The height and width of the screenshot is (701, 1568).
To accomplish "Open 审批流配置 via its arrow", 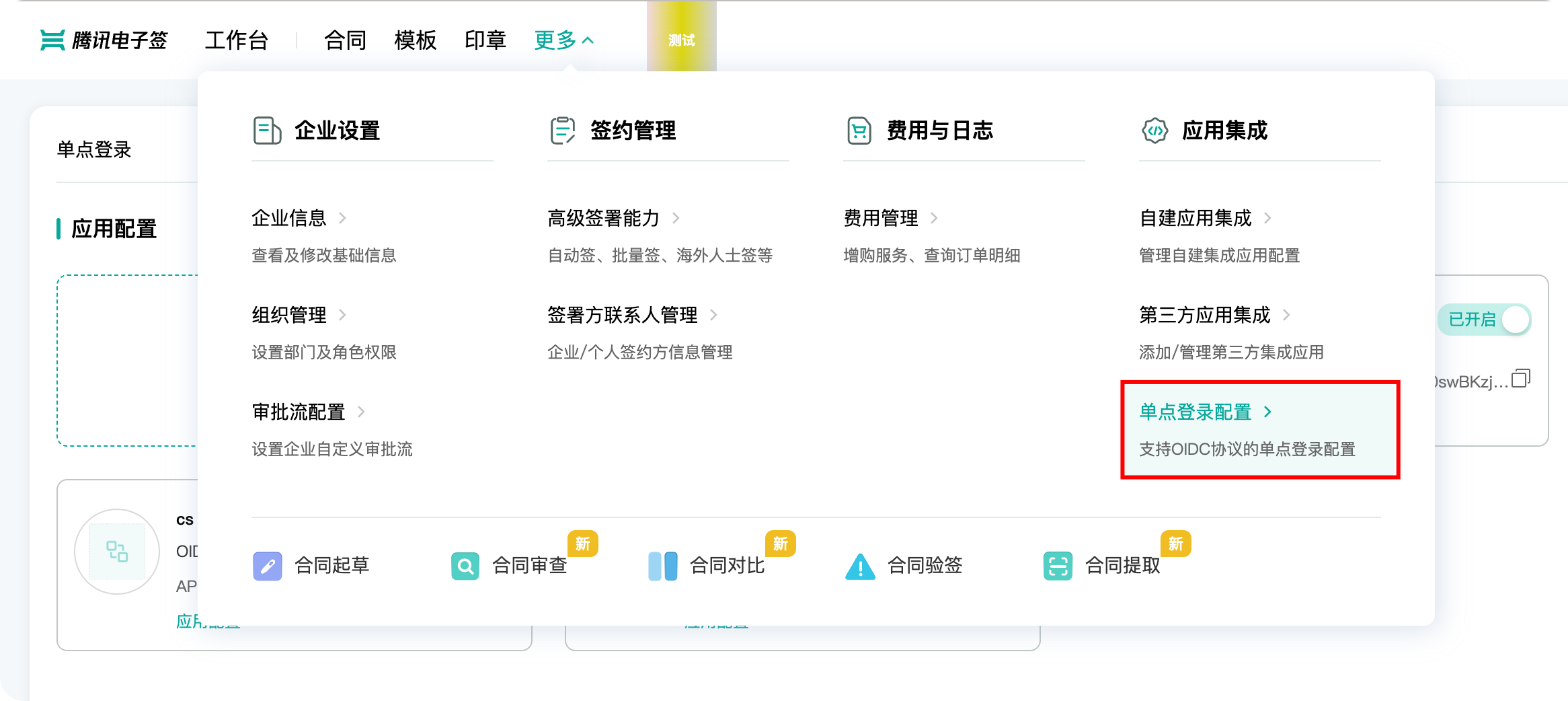I will 361,412.
